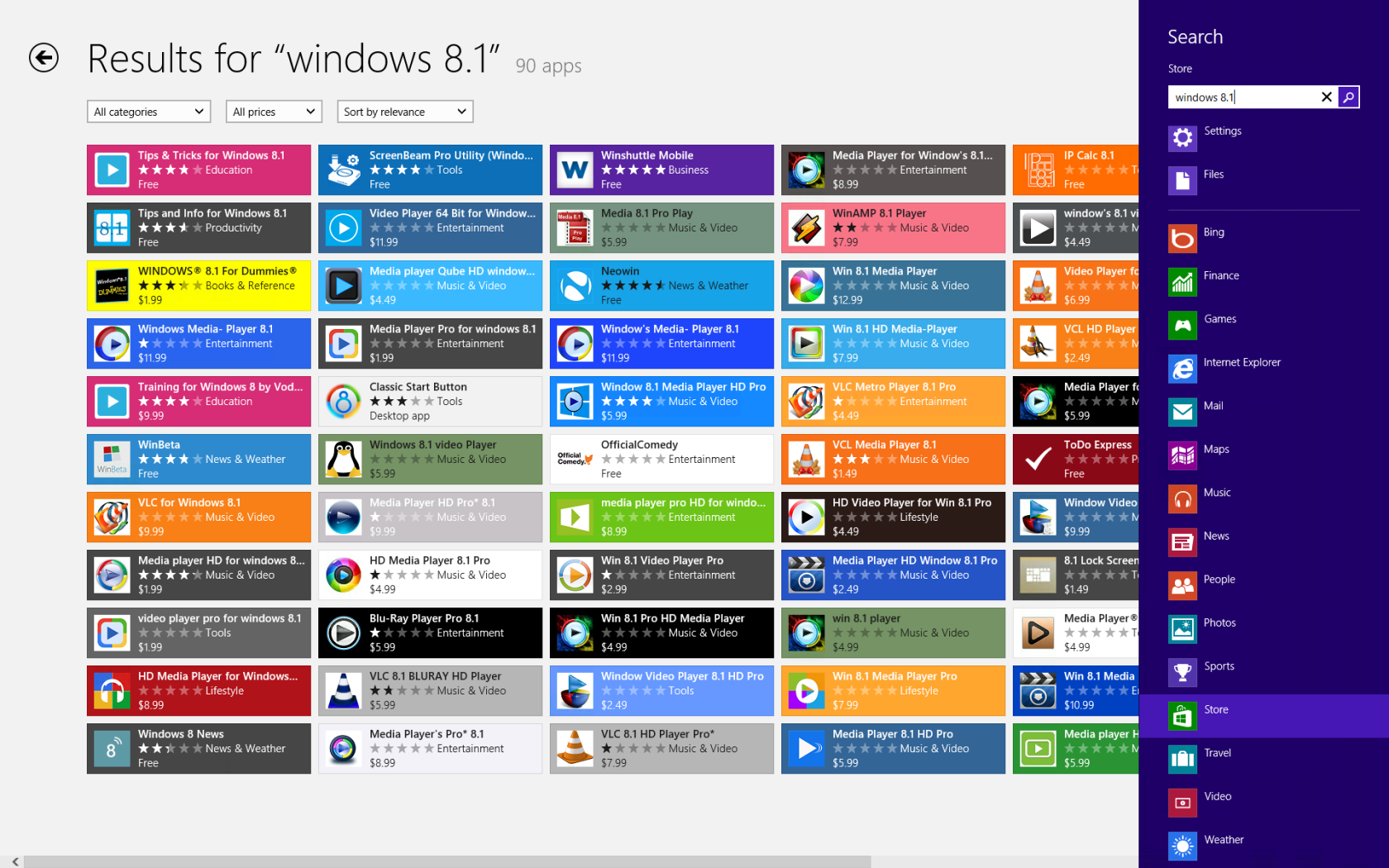Choose the Music app icon
Image resolution: width=1389 pixels, height=868 pixels.
1182,498
